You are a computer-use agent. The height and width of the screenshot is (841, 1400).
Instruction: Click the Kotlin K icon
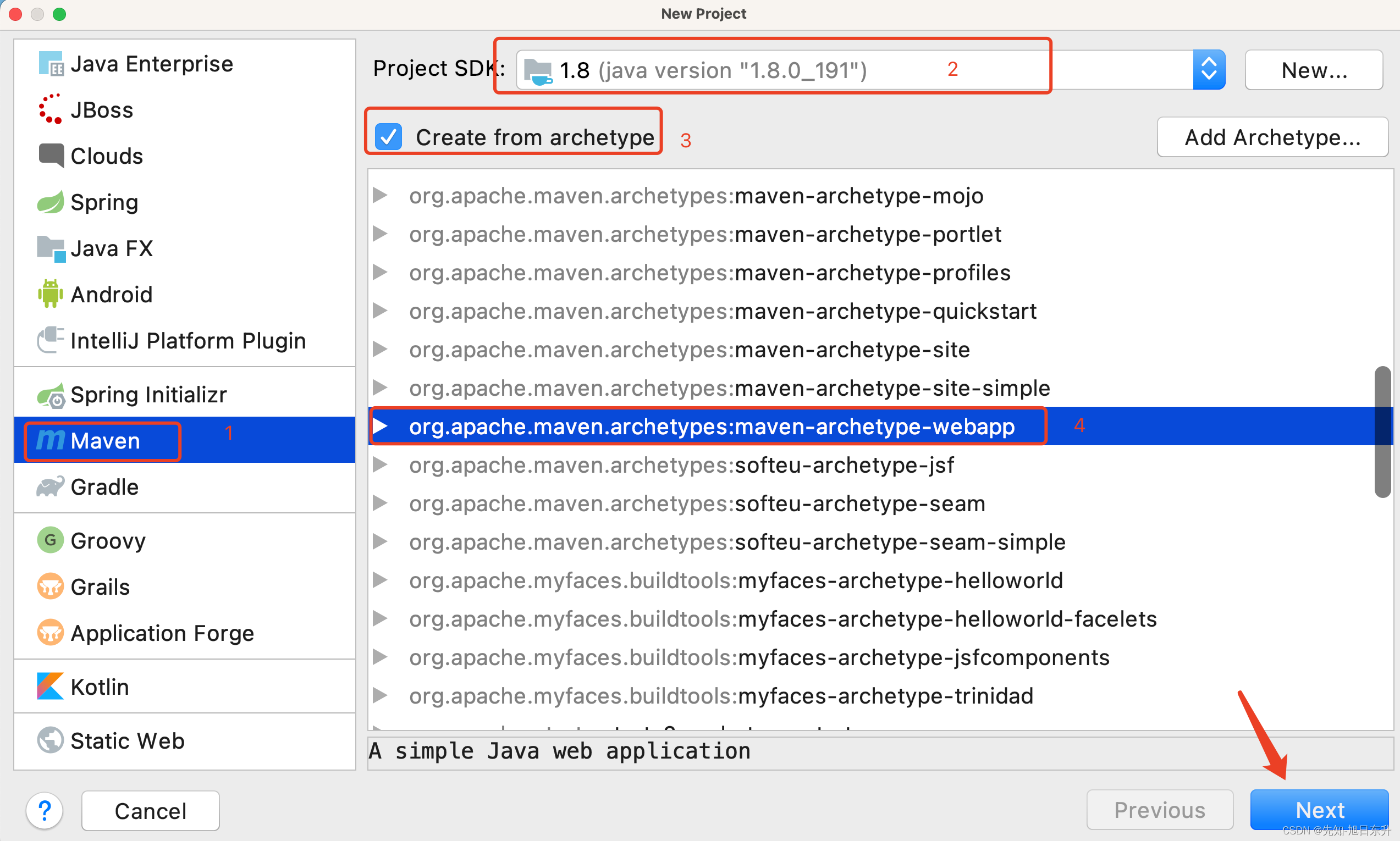(x=51, y=687)
